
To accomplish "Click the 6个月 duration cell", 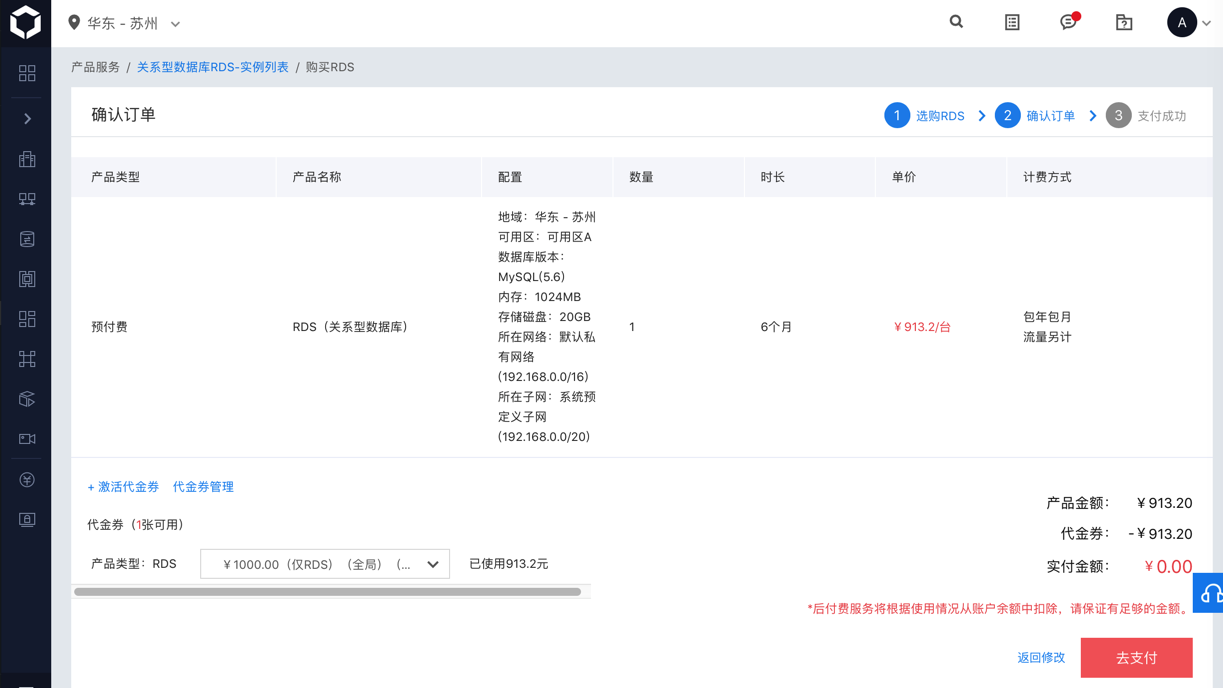I will point(776,327).
